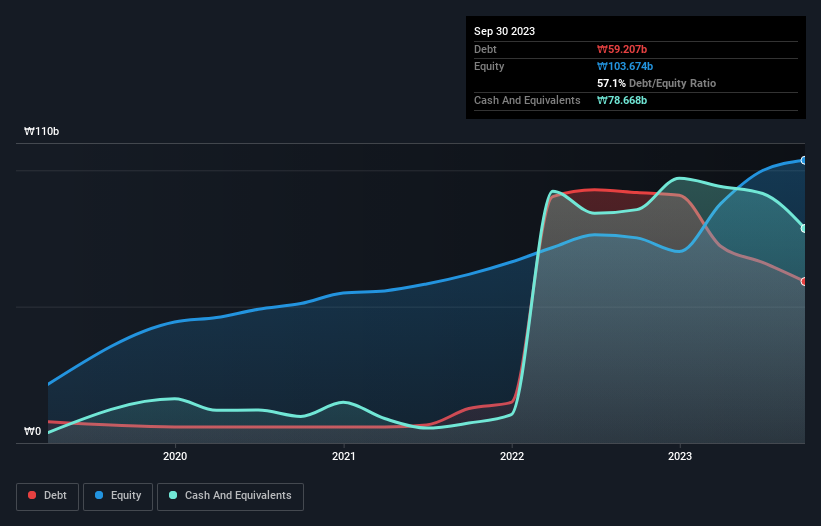Image resolution: width=821 pixels, height=526 pixels.
Task: Click the Debt row label in tooltip
Action: click(x=485, y=49)
